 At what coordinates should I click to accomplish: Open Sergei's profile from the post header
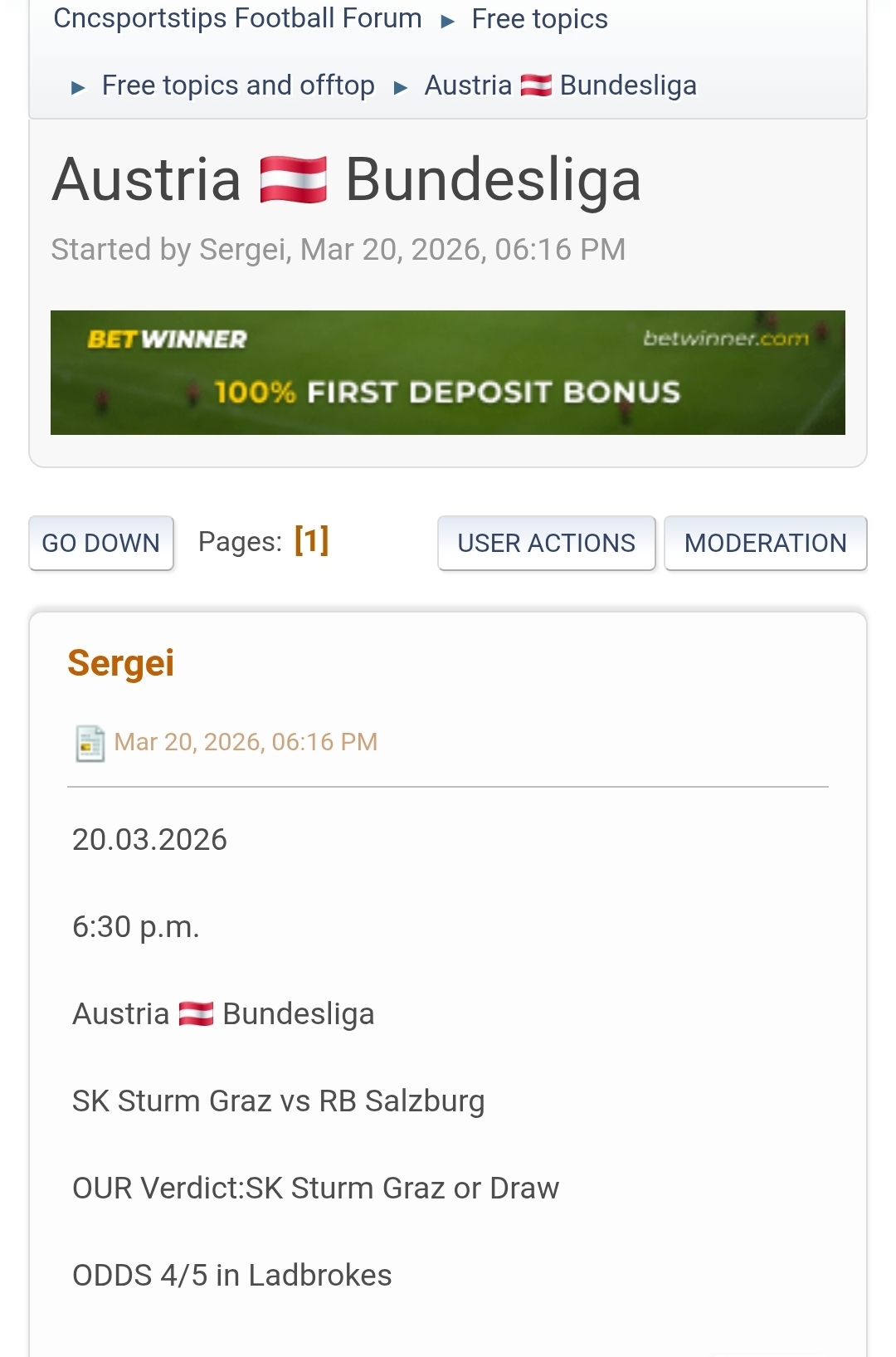click(121, 663)
